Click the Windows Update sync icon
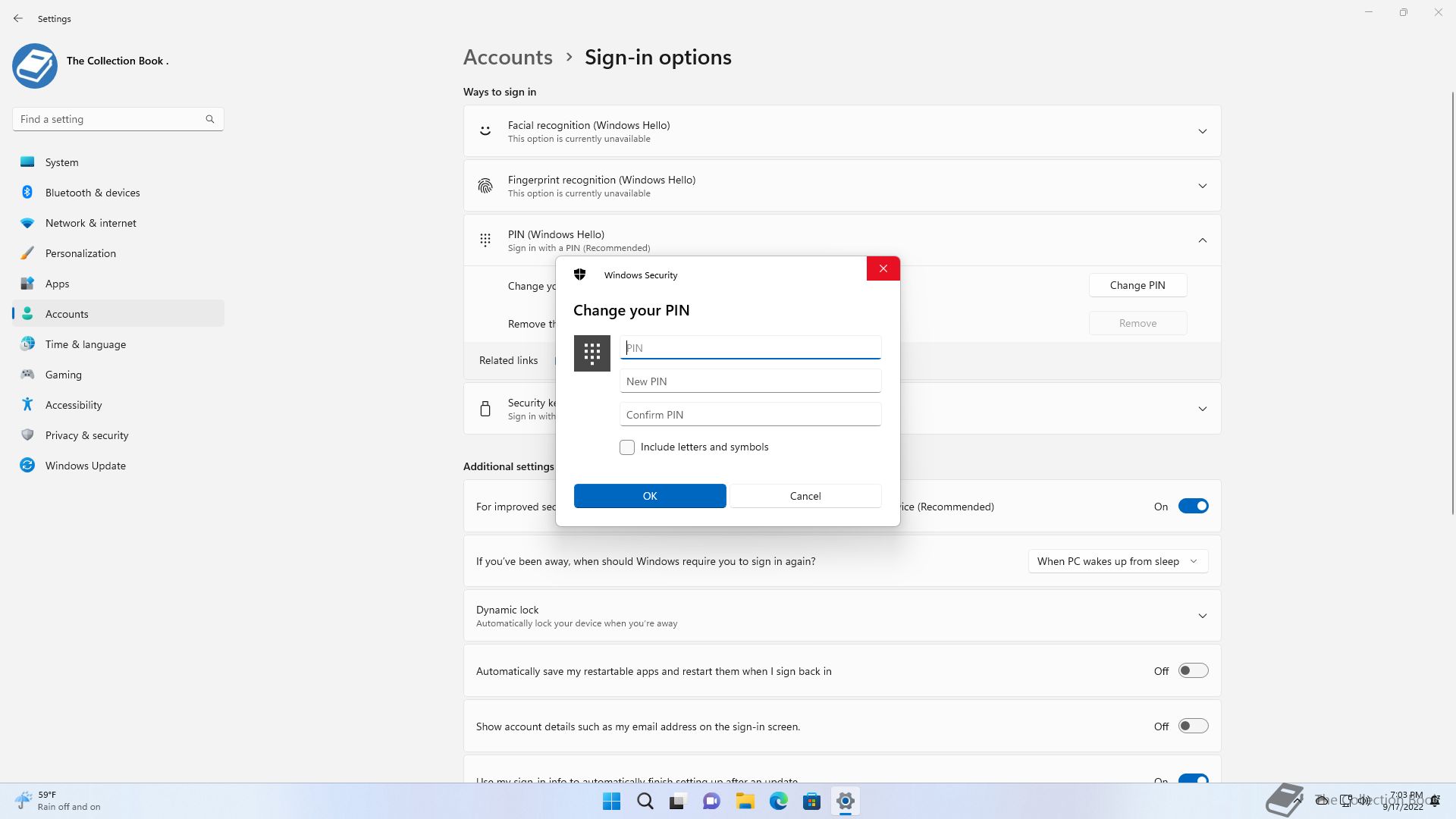1456x819 pixels. coord(27,465)
